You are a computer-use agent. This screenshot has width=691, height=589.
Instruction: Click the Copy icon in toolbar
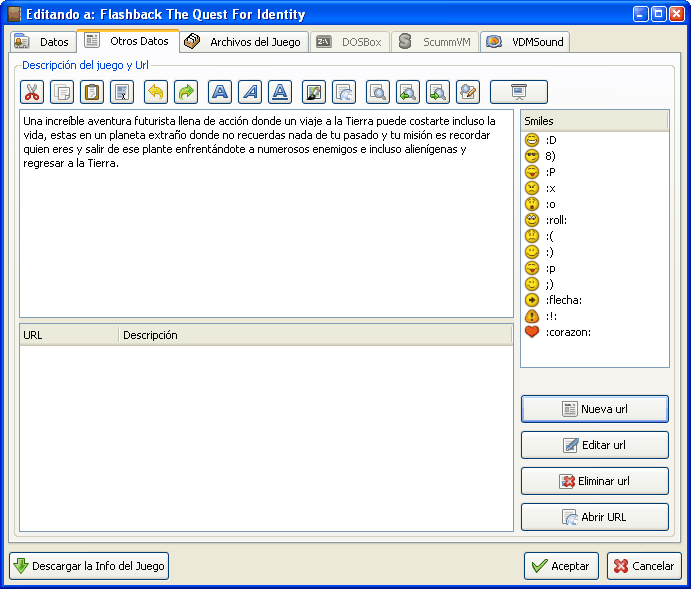62,92
